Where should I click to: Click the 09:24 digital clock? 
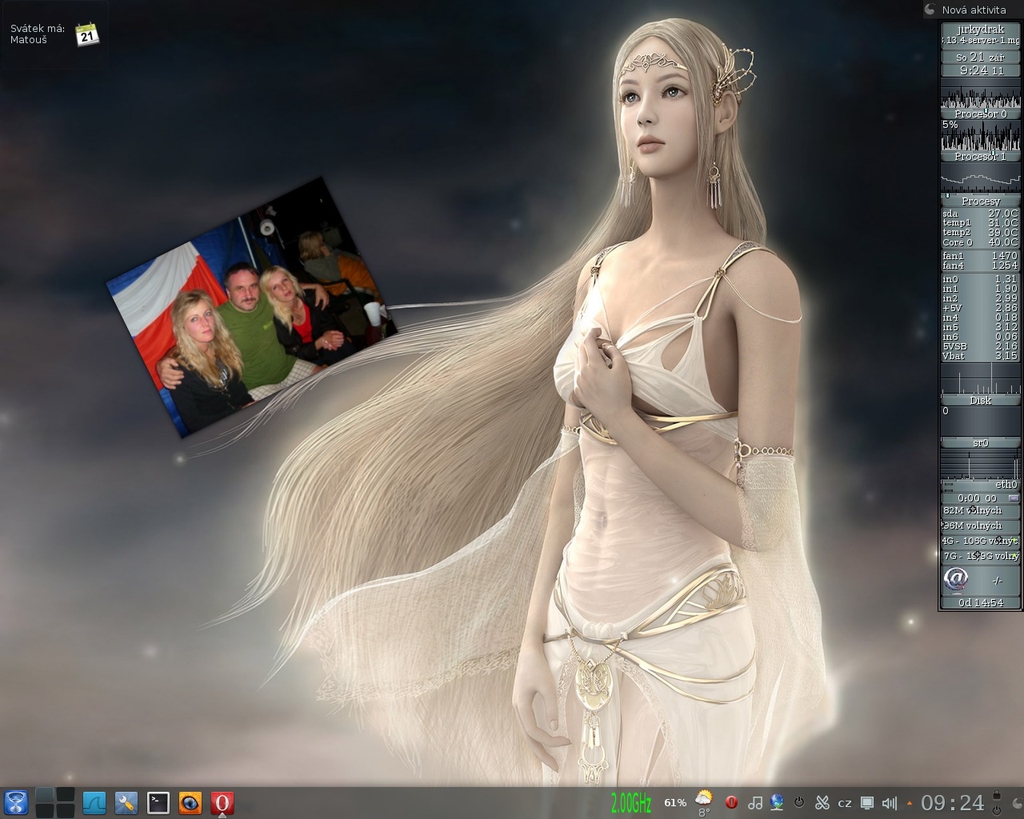[952, 803]
